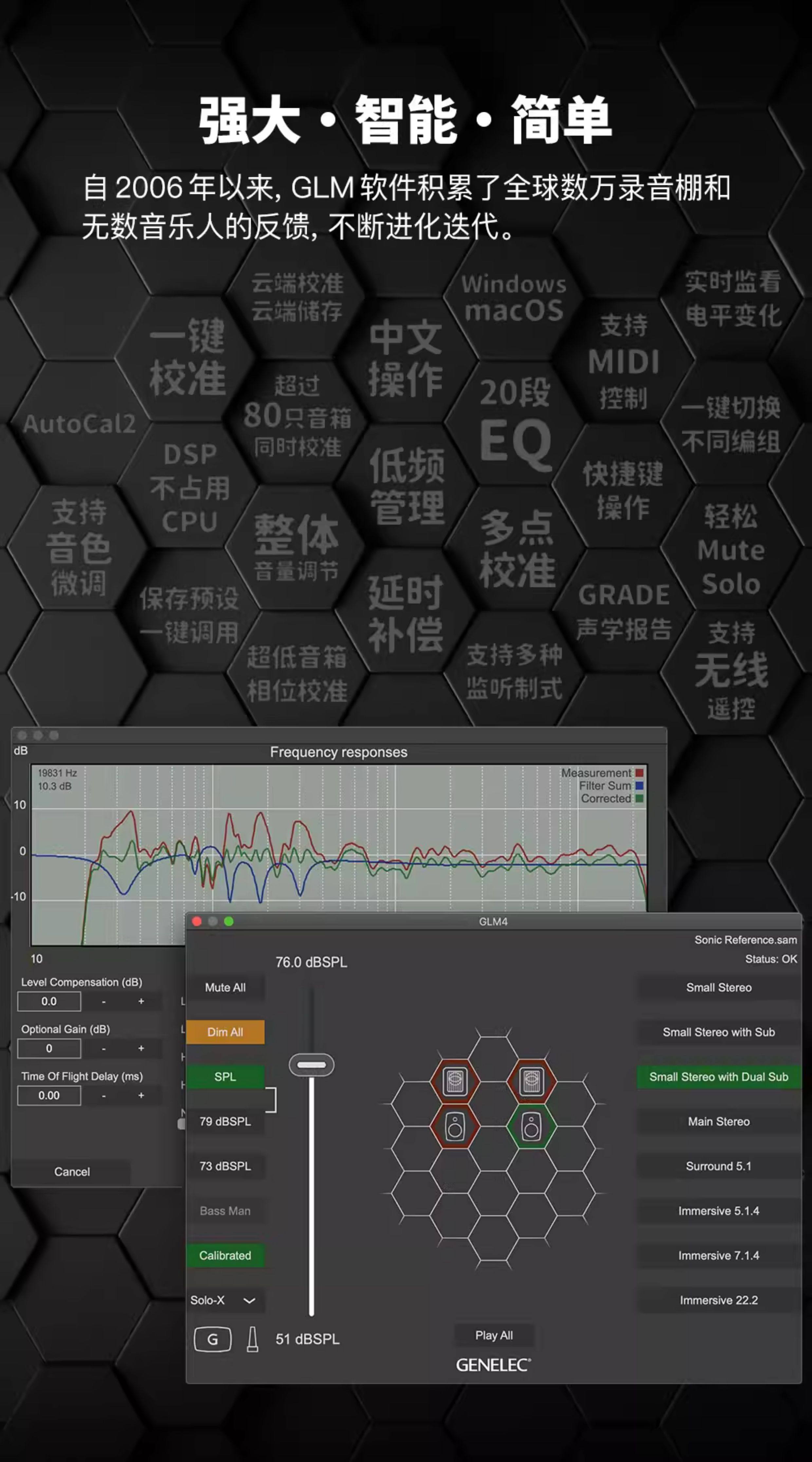
Task: Select the left subwoofer hexagon in GLM4
Action: click(x=454, y=1082)
